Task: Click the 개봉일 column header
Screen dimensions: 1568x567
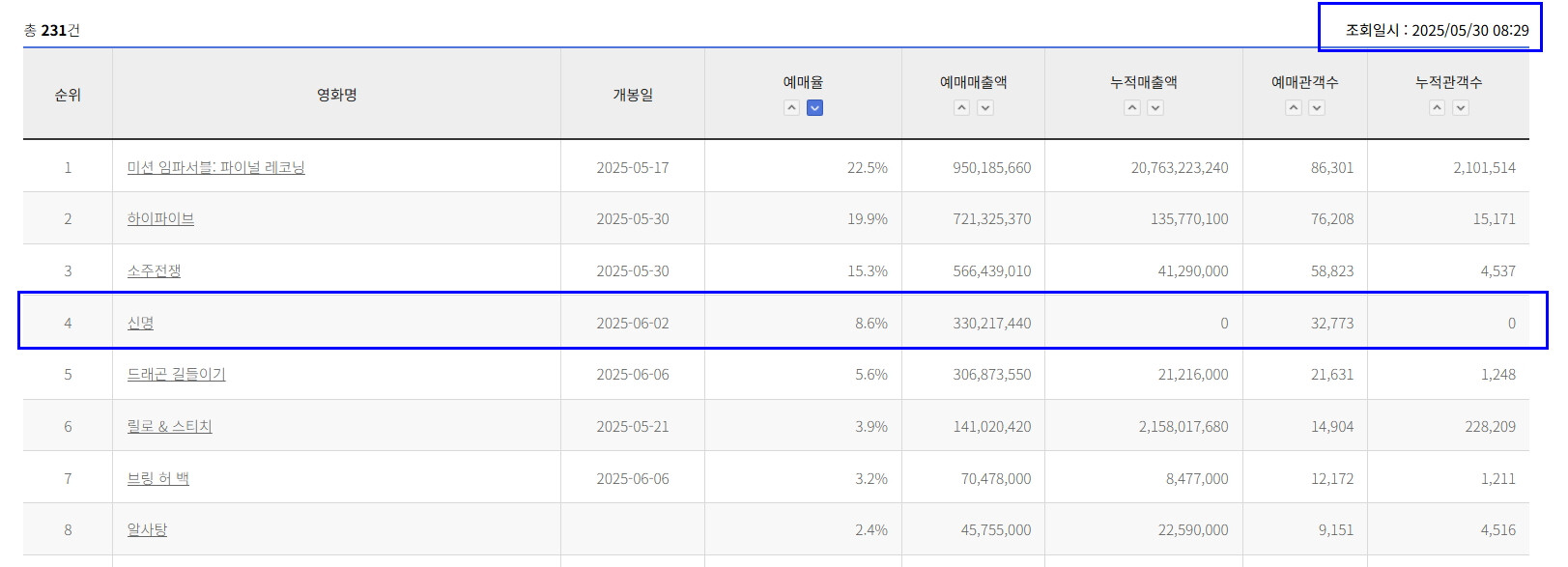Action: click(633, 95)
